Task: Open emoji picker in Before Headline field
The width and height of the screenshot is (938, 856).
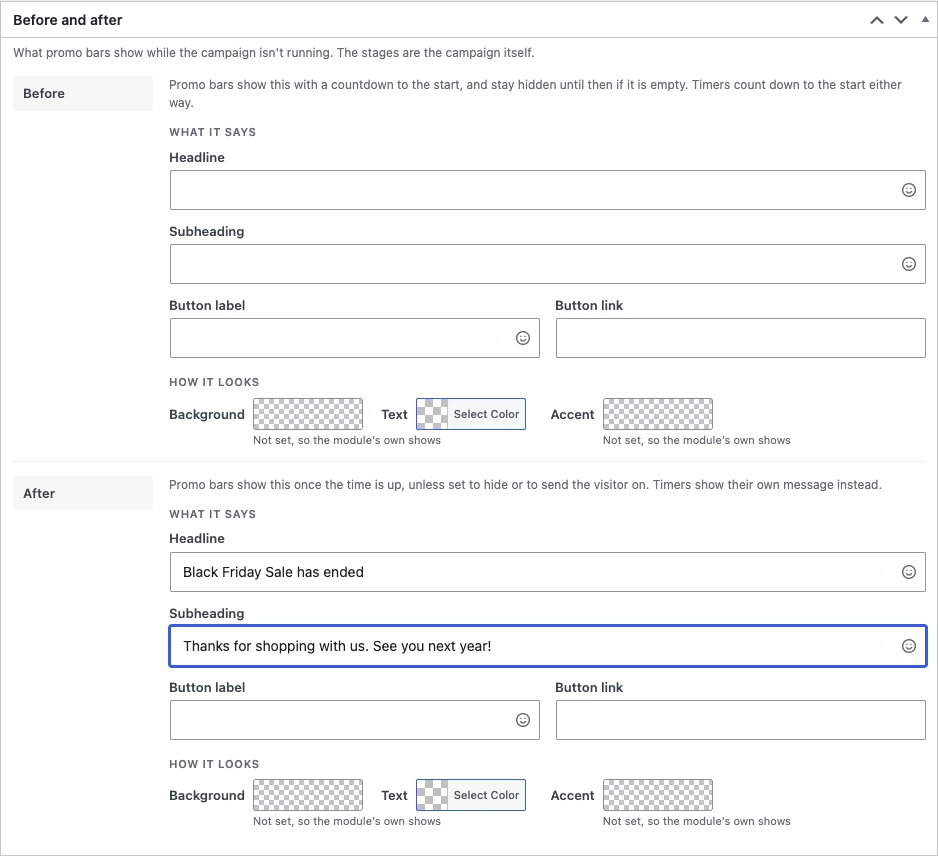Action: click(908, 190)
